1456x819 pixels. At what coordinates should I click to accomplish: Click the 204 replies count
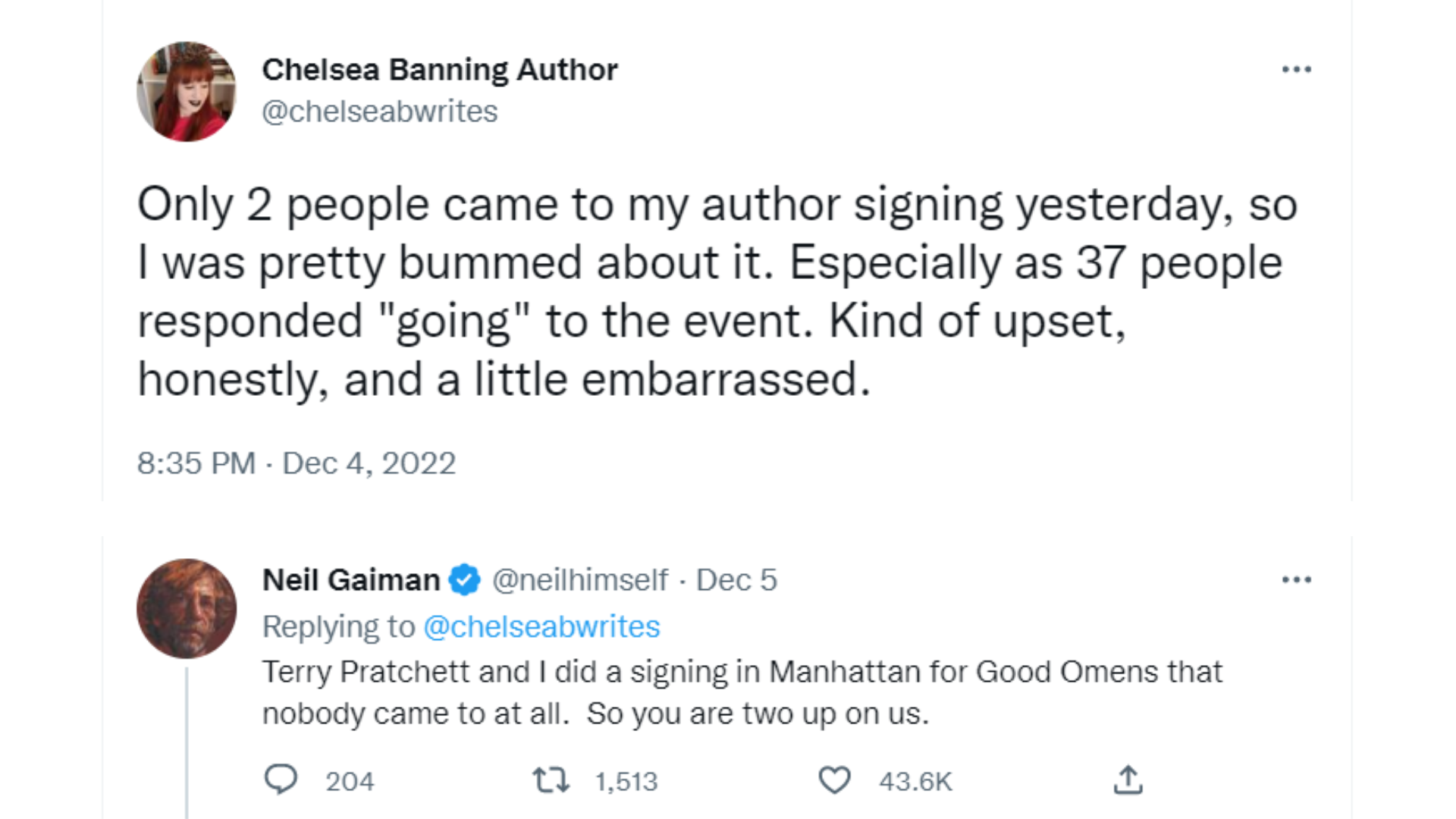(x=350, y=782)
